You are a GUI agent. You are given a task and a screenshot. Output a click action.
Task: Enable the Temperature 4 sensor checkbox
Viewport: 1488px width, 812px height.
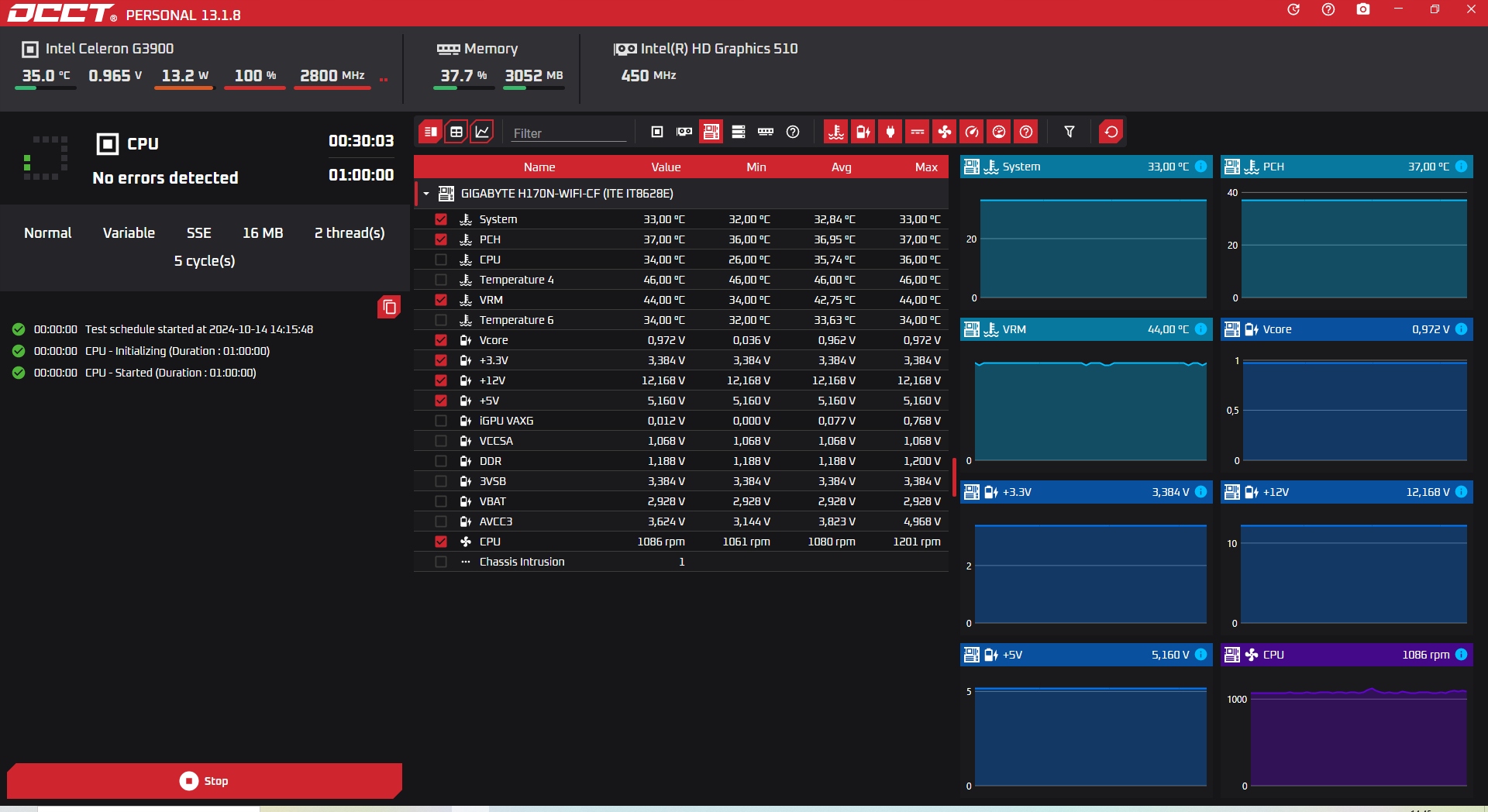coord(441,280)
